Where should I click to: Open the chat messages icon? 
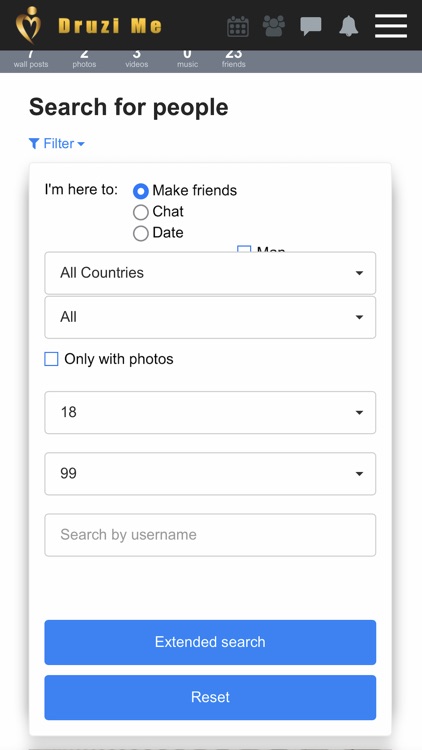tap(311, 26)
